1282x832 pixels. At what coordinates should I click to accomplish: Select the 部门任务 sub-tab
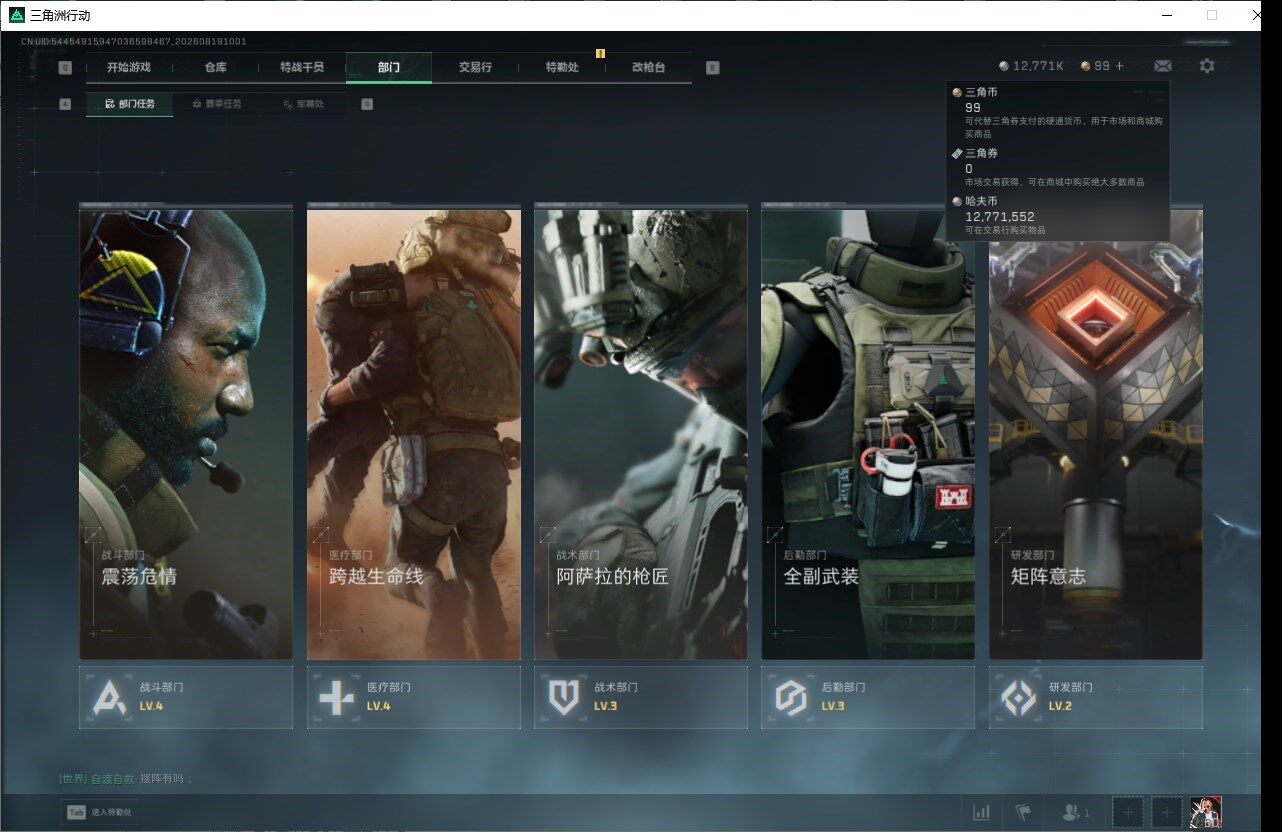[x=130, y=104]
